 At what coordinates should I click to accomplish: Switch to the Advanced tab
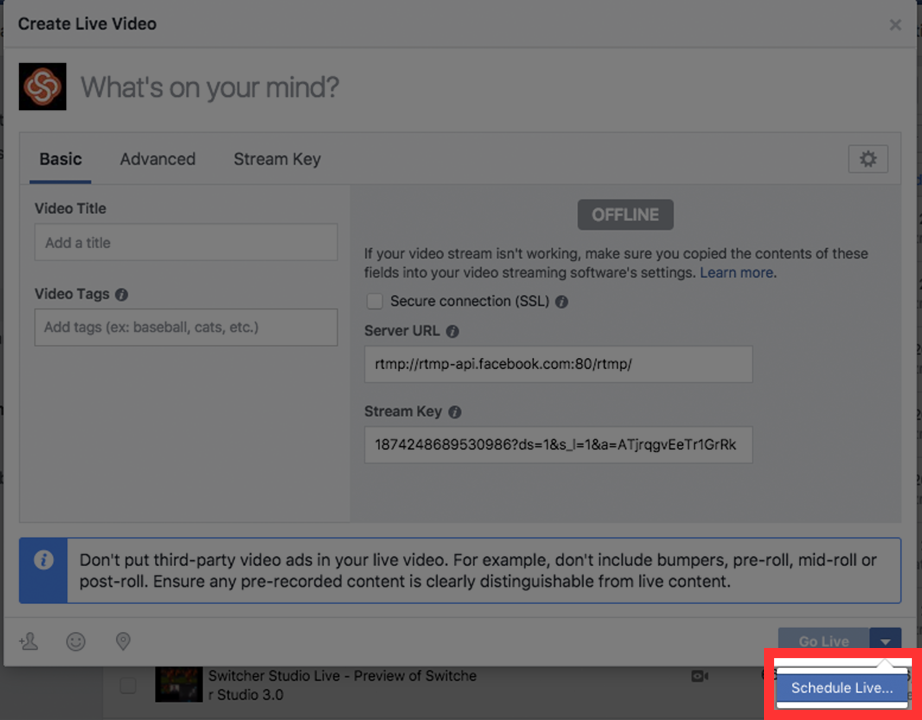[x=157, y=159]
